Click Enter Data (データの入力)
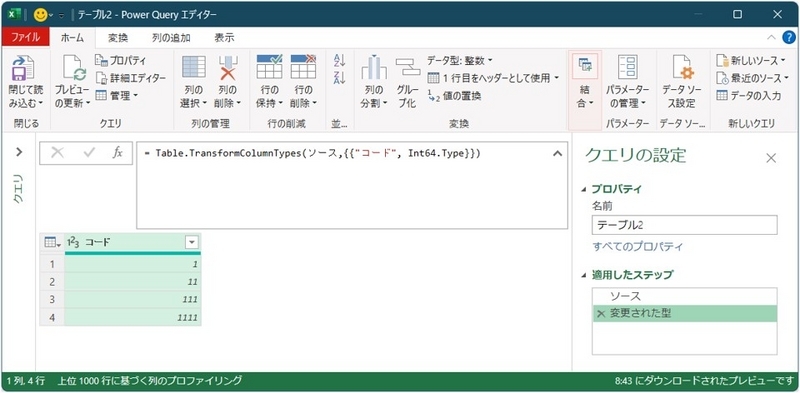This screenshot has width=800, height=393. point(748,95)
